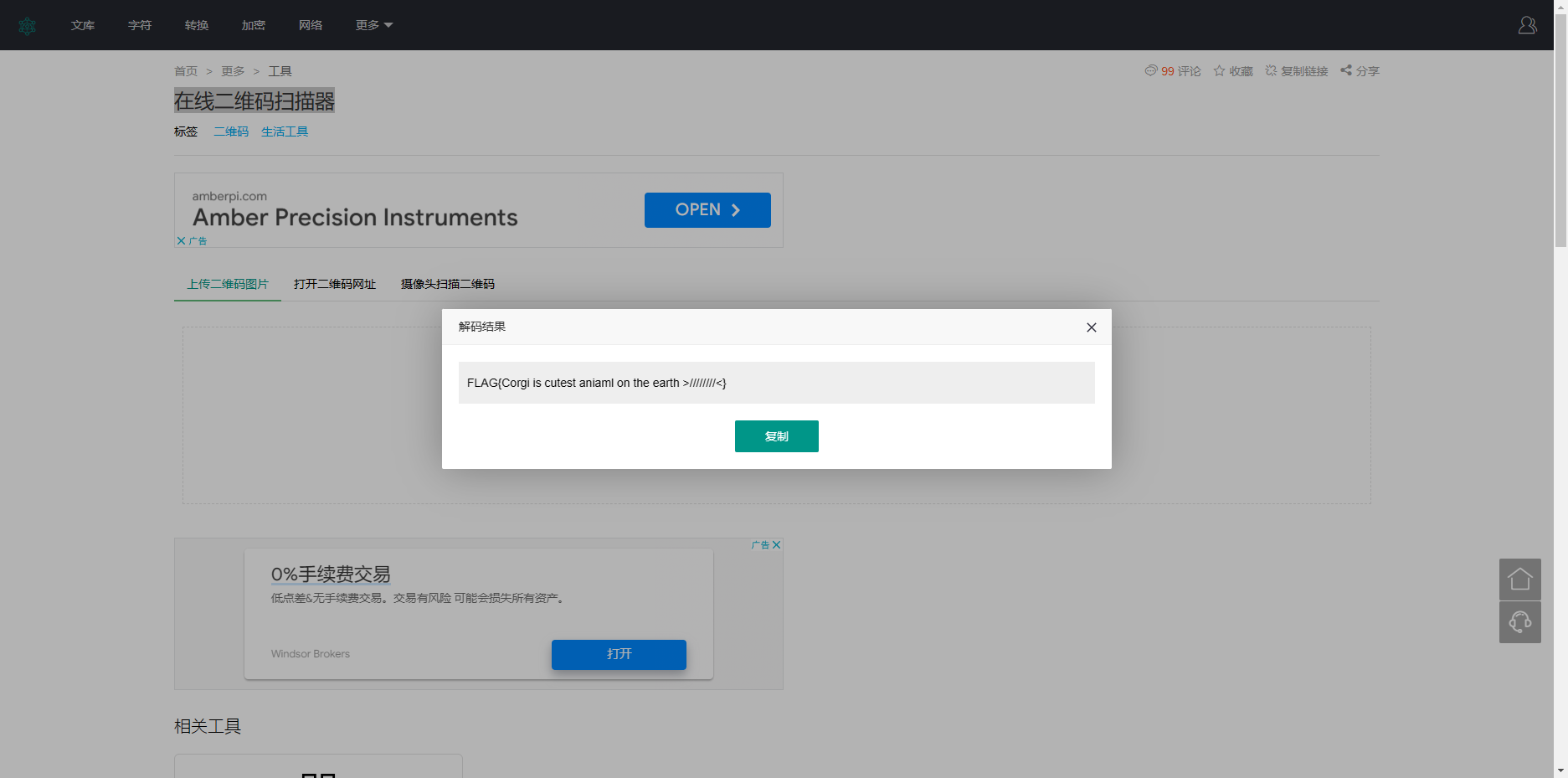This screenshot has width=1568, height=778.
Task: Open the 字符 menu
Action: 140,25
